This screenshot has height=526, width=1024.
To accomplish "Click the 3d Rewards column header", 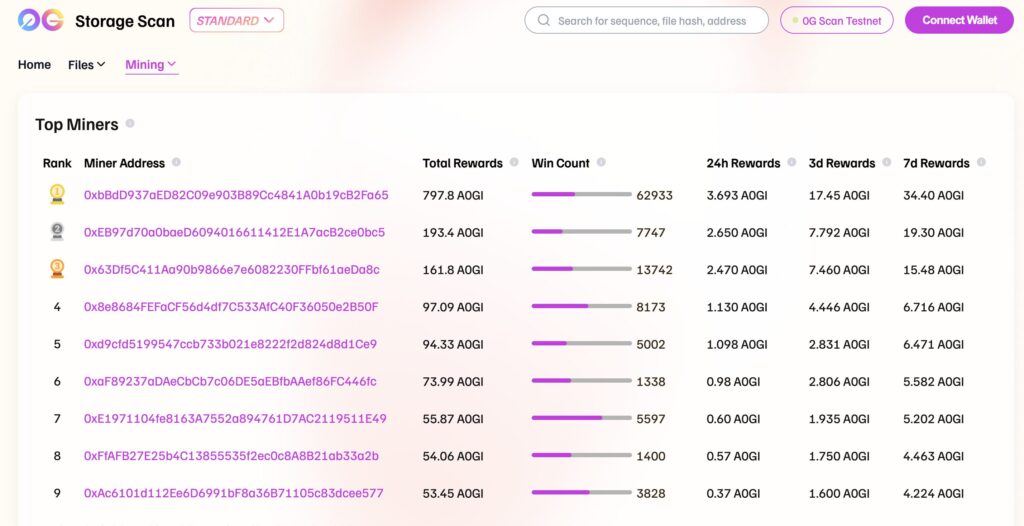I will (842, 163).
